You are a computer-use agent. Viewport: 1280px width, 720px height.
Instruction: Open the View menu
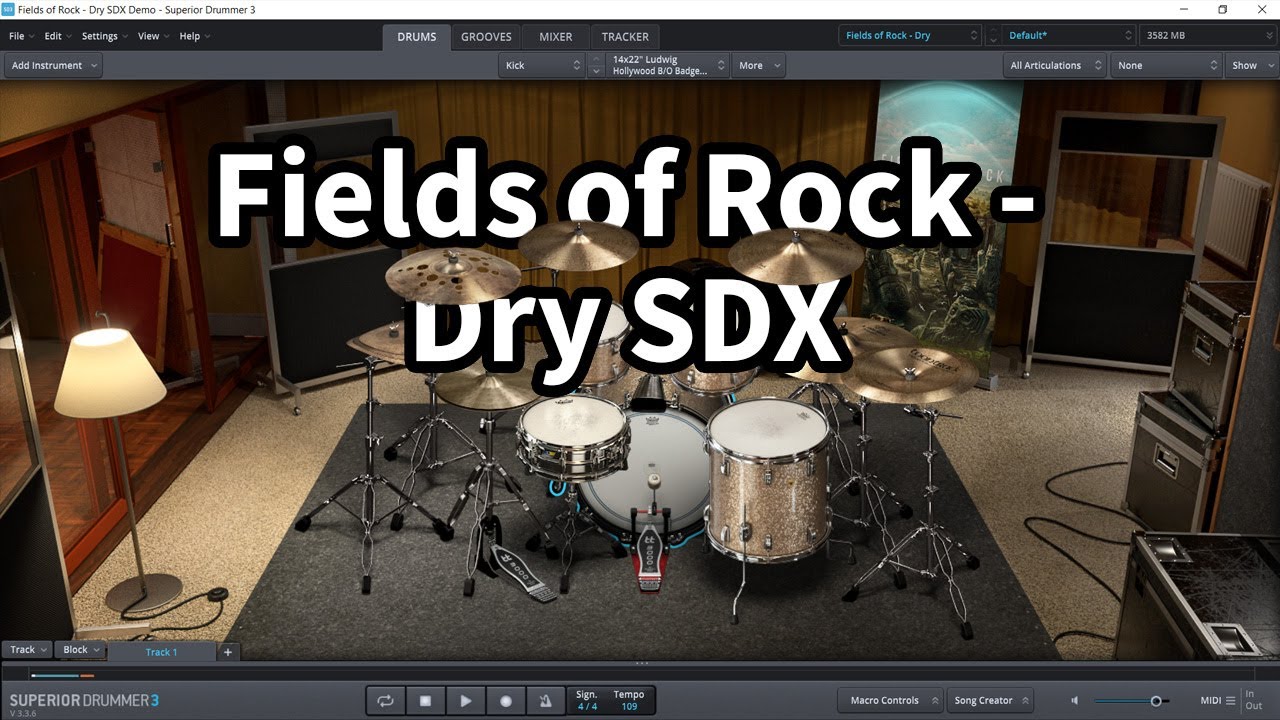(153, 36)
